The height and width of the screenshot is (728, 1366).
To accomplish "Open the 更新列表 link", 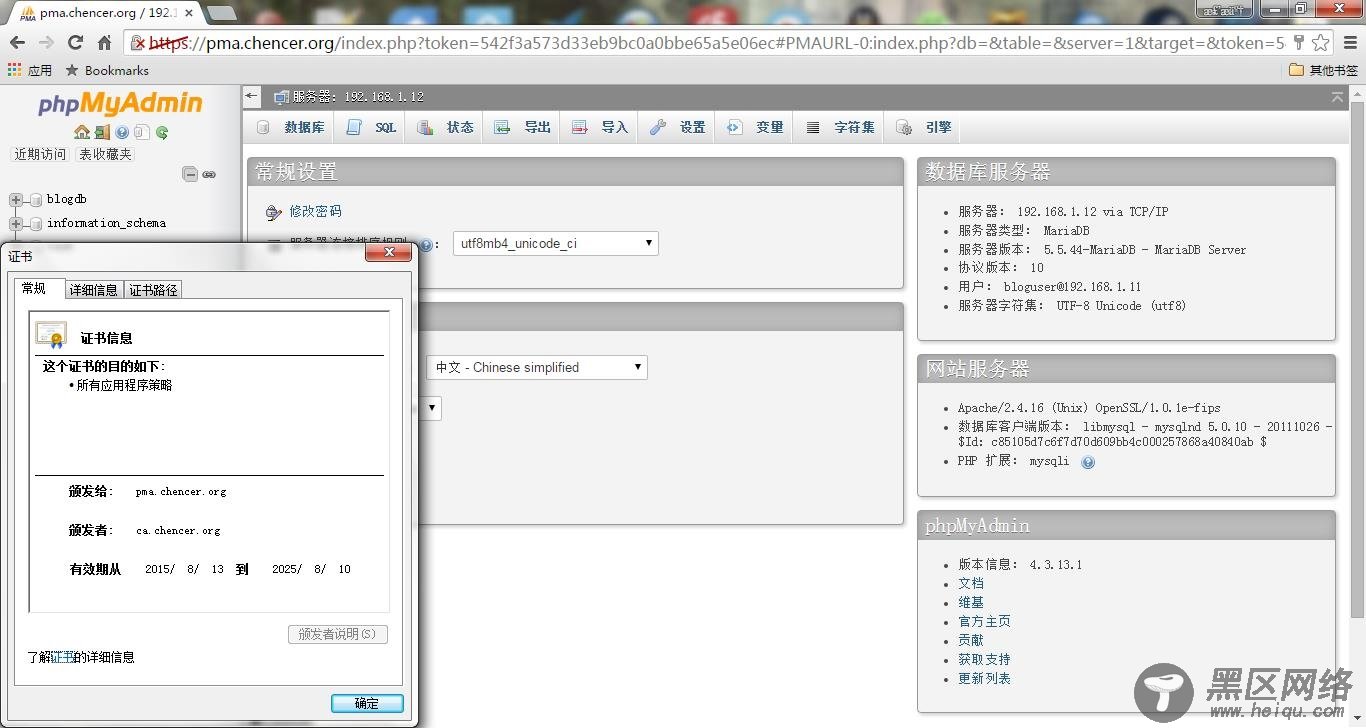I will click(x=984, y=678).
